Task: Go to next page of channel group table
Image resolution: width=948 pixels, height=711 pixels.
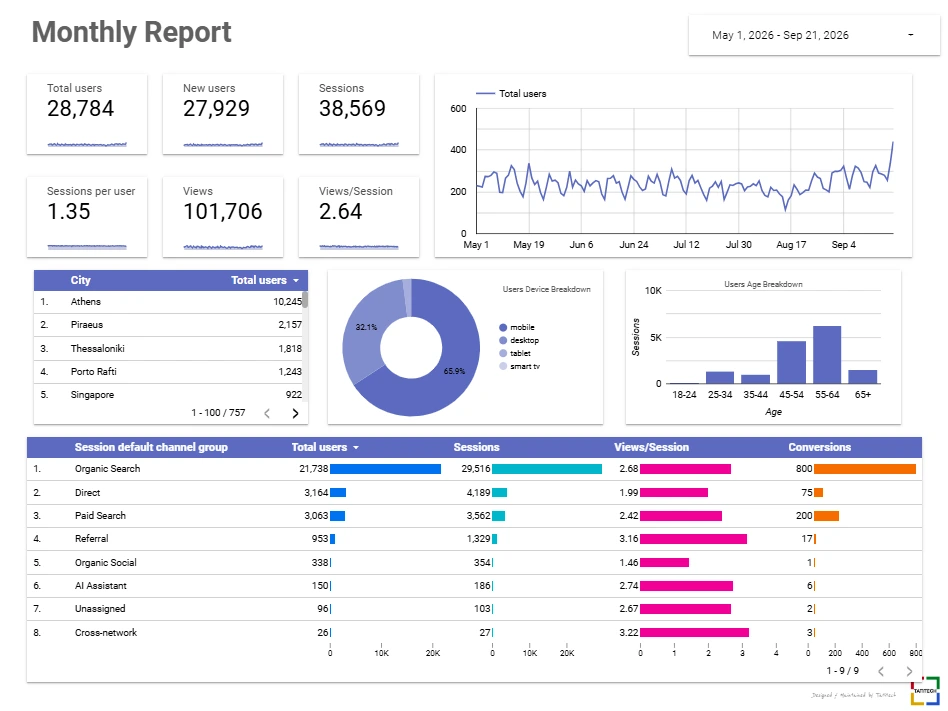Action: click(909, 671)
